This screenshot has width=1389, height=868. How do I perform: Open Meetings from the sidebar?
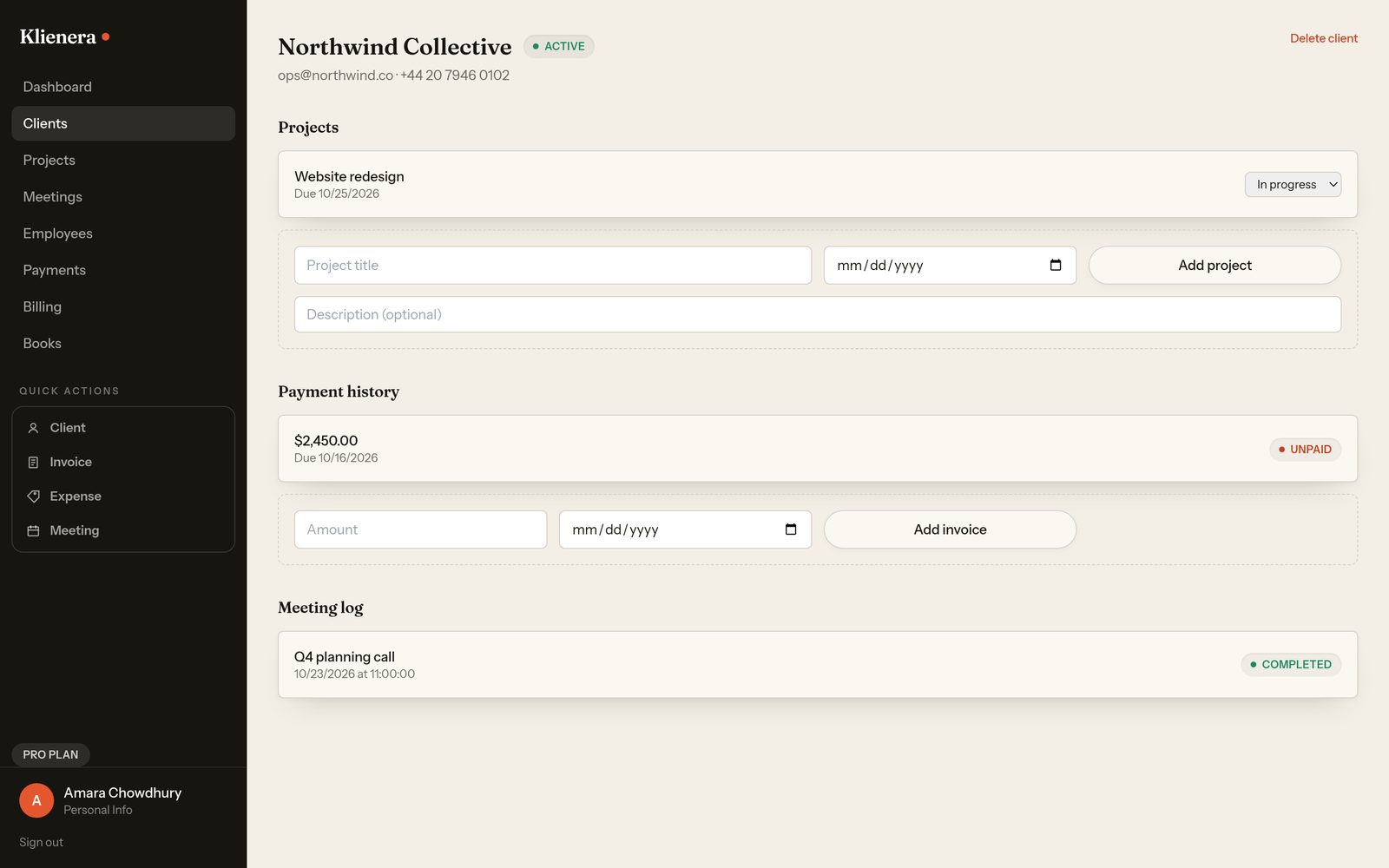123,197
